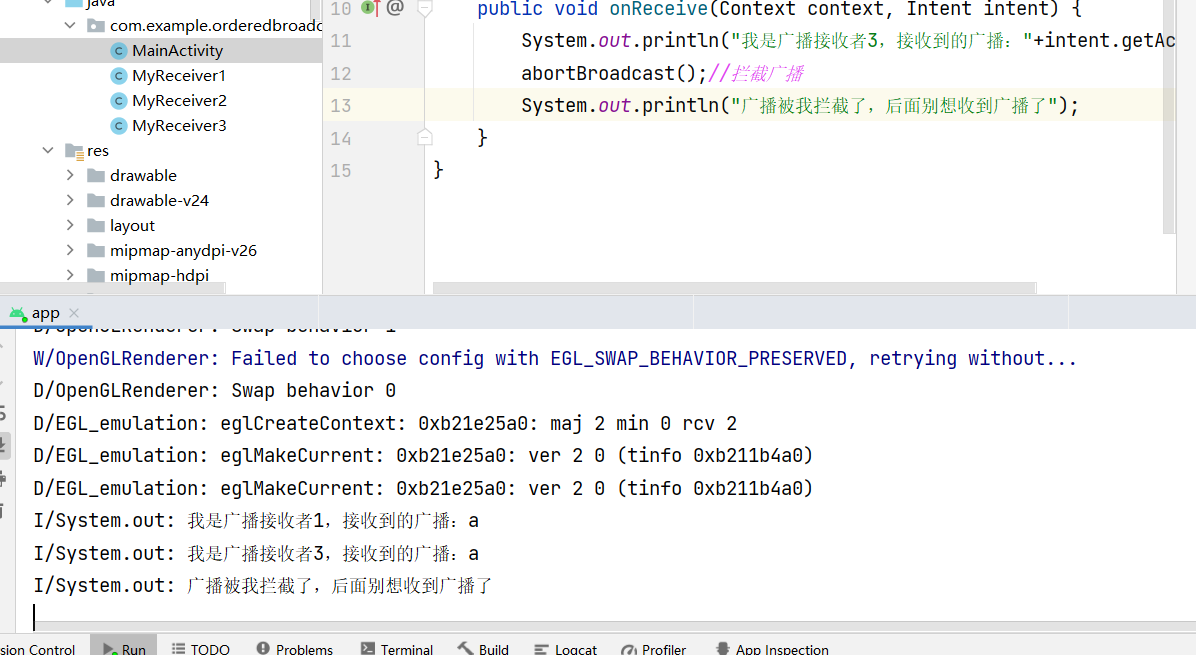Select the layout folder row
1196x655 pixels.
[131, 226]
